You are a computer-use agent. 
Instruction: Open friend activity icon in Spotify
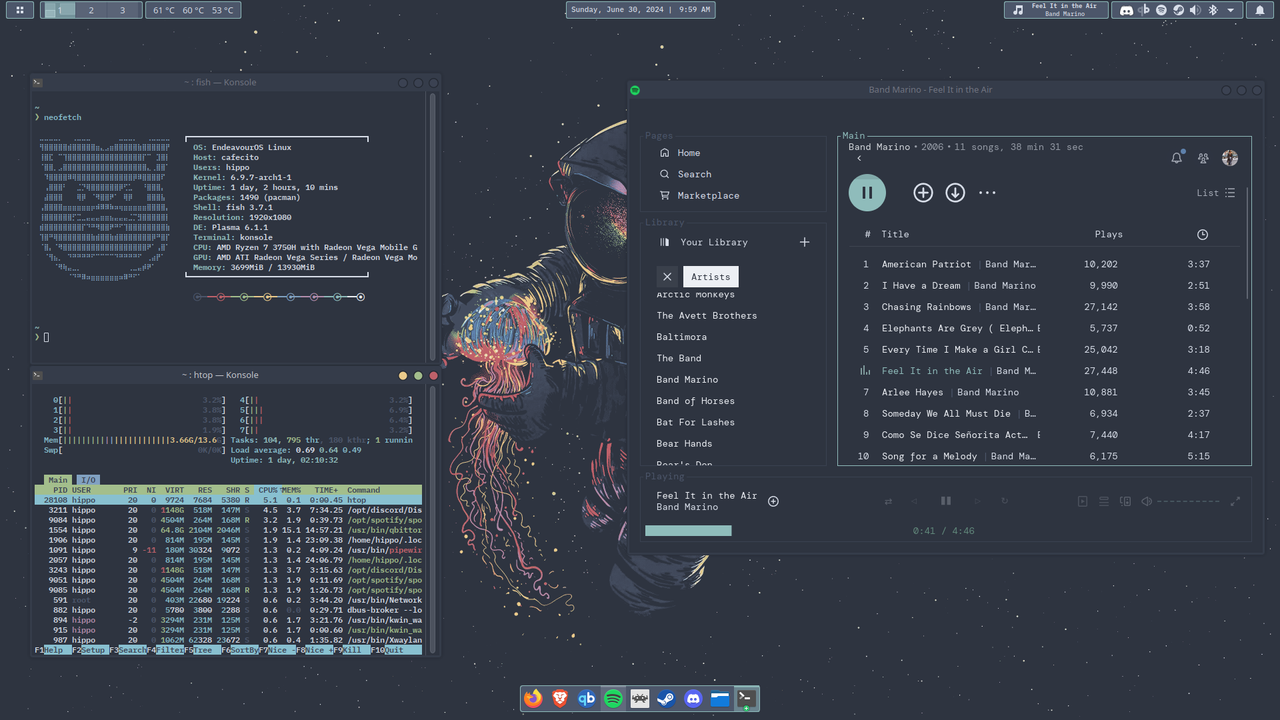pyautogui.click(x=1203, y=158)
